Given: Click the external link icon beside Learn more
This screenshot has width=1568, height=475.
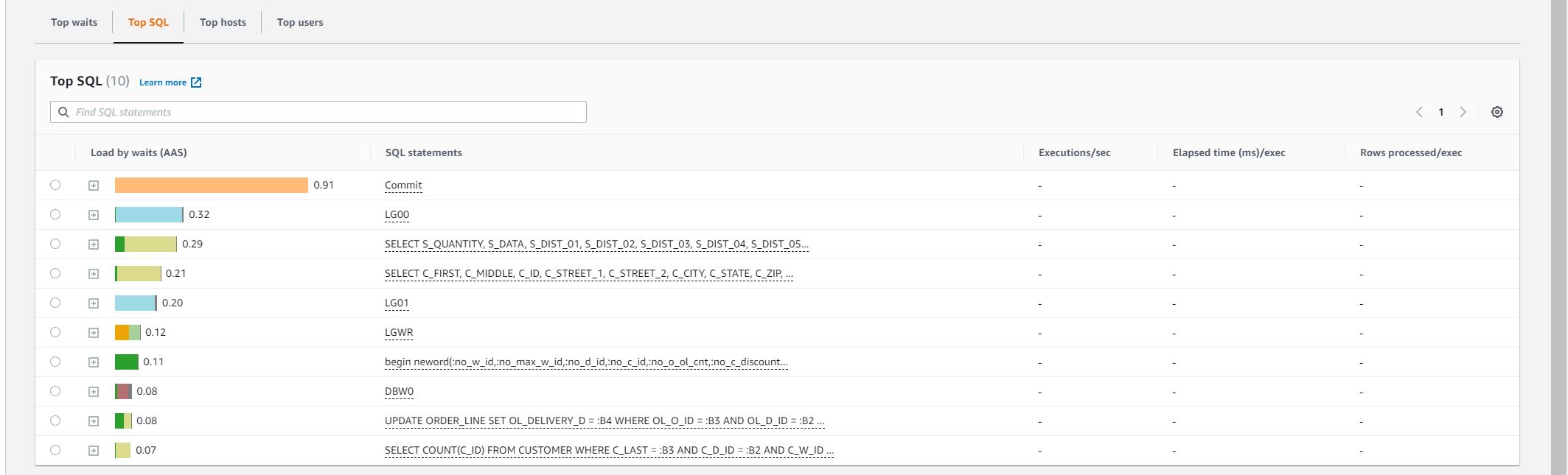Looking at the screenshot, I should 196,82.
